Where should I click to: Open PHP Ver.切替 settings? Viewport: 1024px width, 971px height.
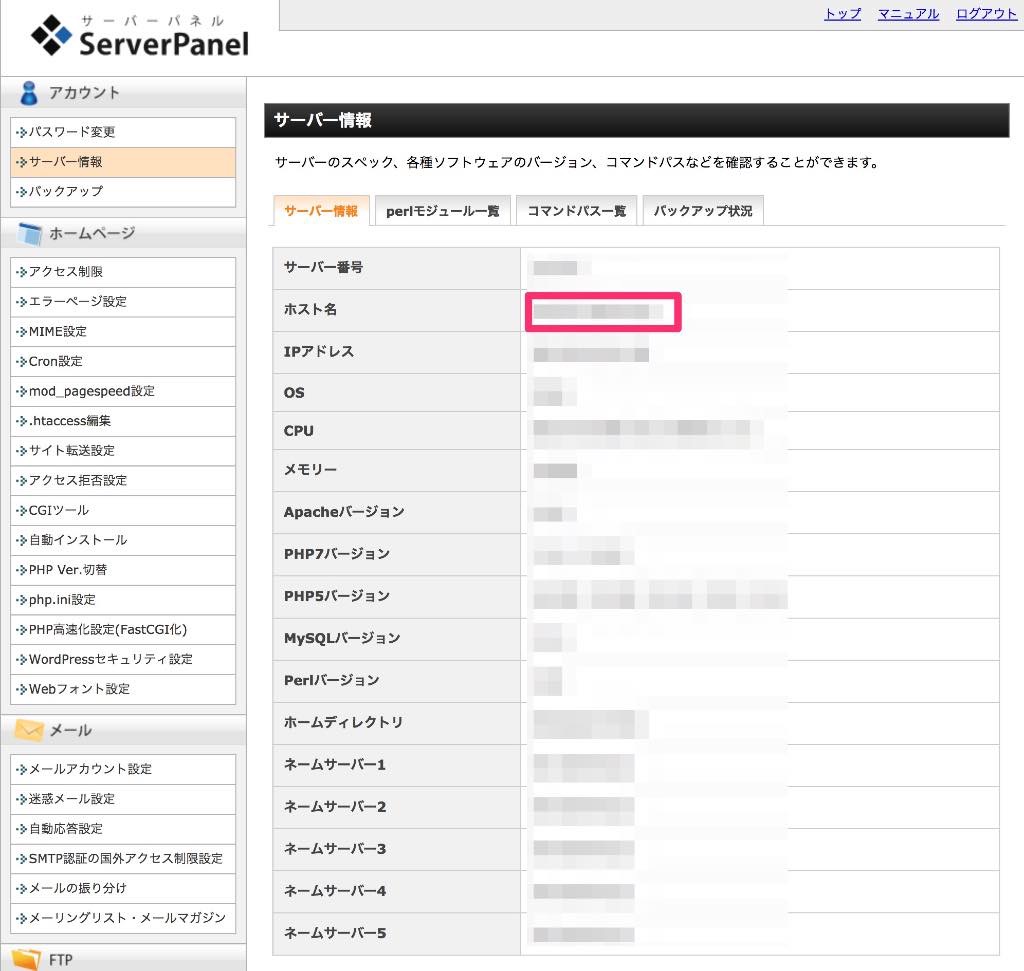(x=68, y=570)
